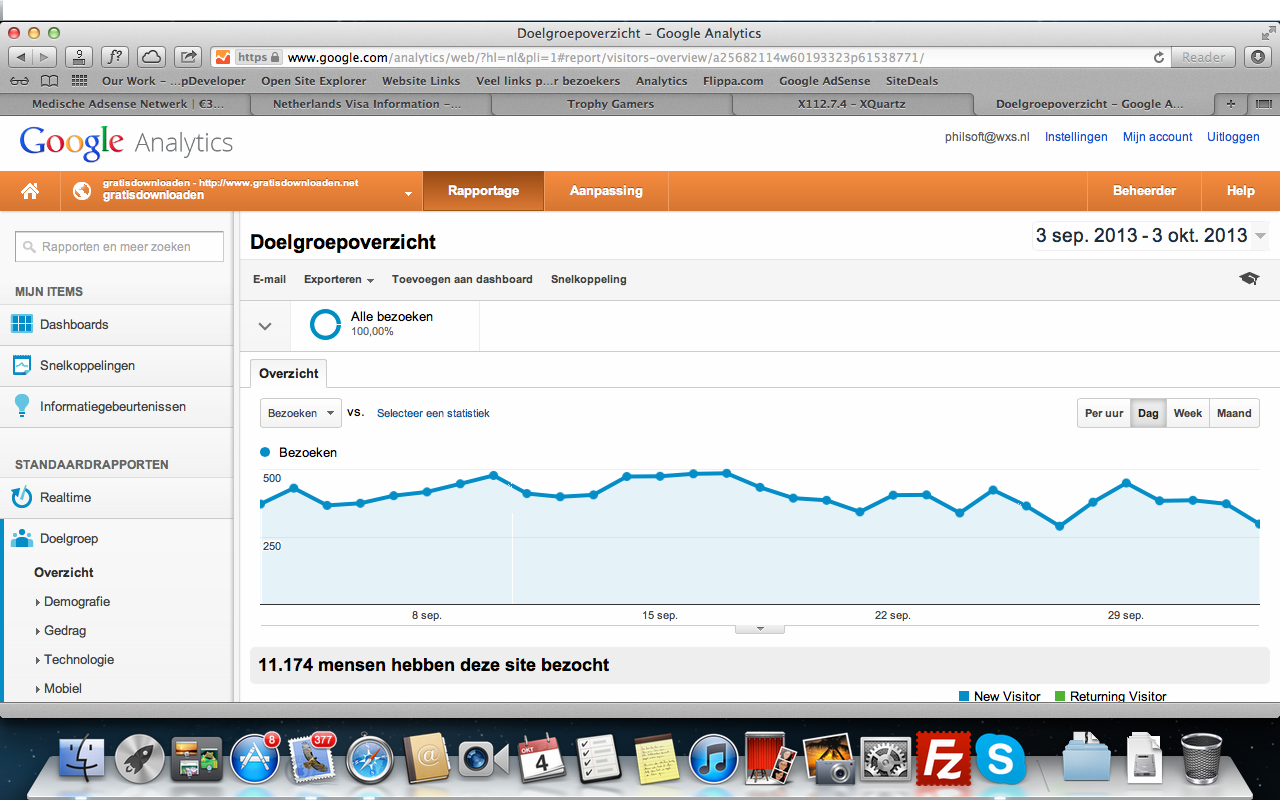
Task: Click the Doelgroep people icon
Action: coord(21,538)
